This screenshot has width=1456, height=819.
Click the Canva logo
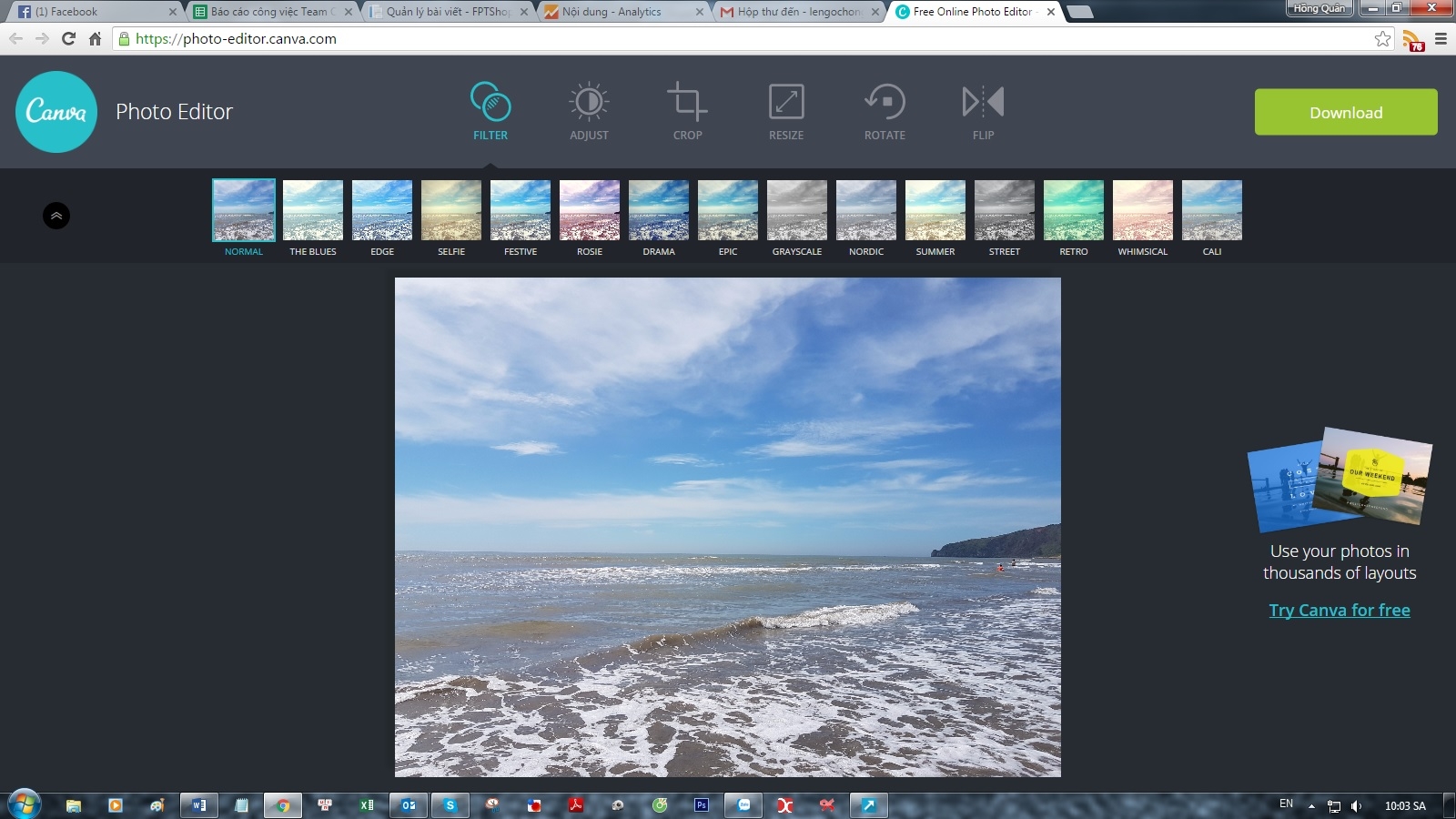pyautogui.click(x=56, y=112)
